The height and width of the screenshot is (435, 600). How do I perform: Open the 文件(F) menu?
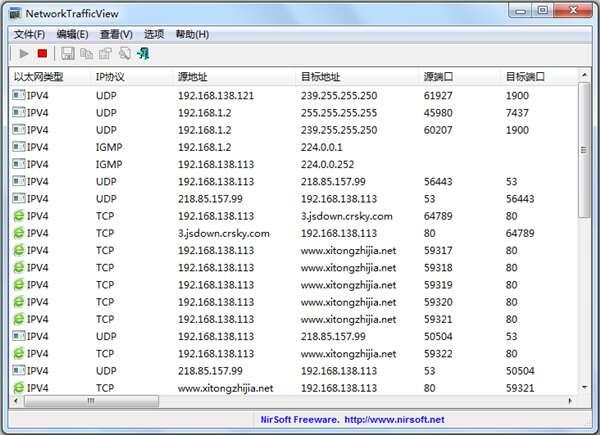[29, 34]
